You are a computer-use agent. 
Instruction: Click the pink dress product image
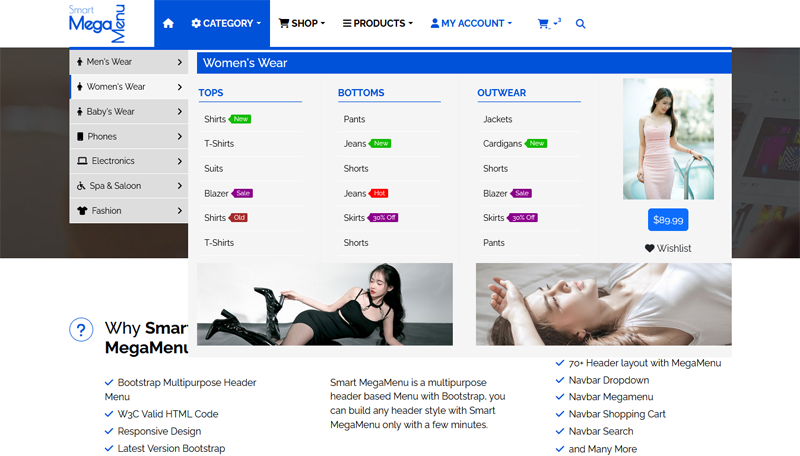coord(668,139)
